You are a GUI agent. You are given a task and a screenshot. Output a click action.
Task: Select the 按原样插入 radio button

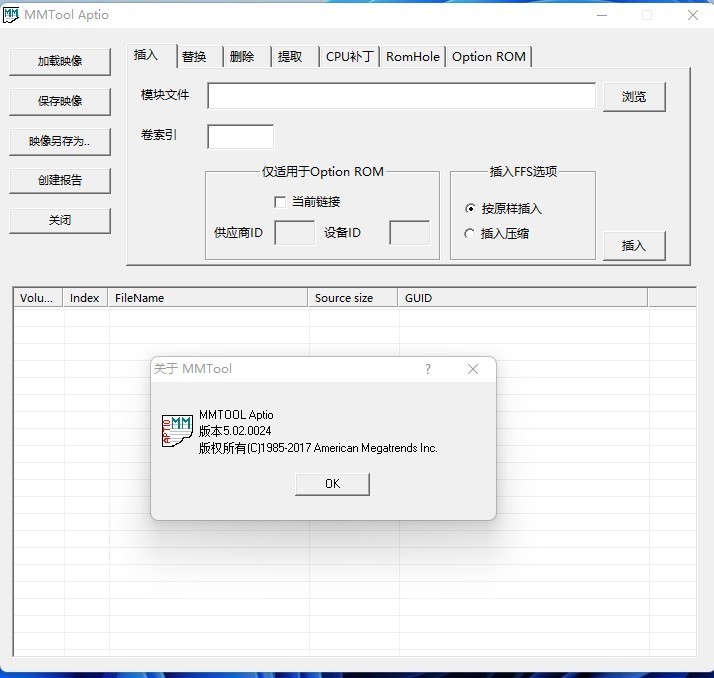[470, 209]
